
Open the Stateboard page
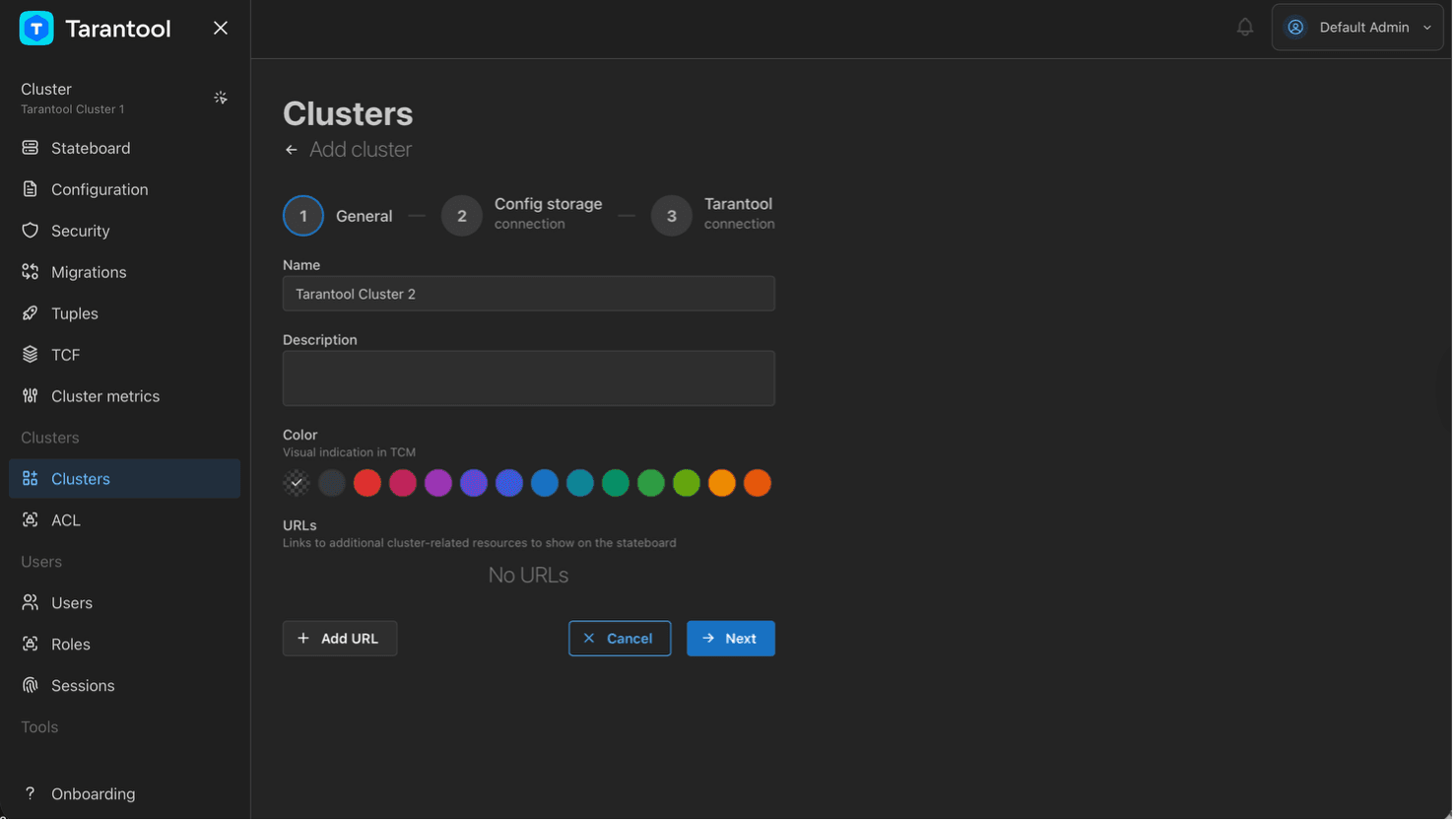[125, 148]
